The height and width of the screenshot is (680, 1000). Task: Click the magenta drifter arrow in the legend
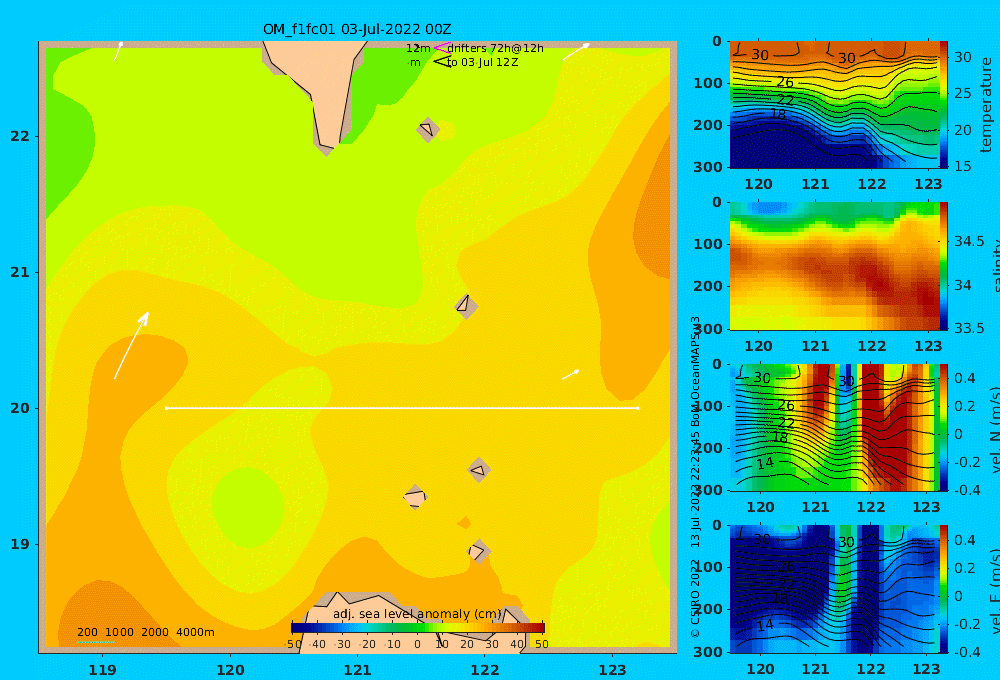(x=442, y=48)
